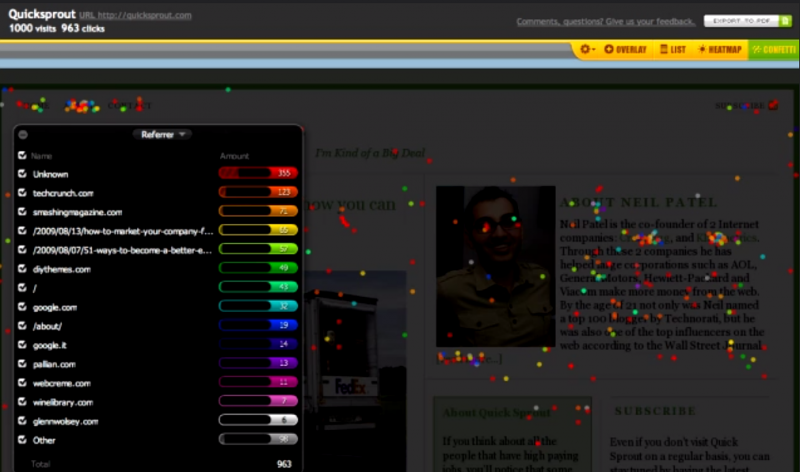Viewport: 800px width, 472px height.
Task: Uncheck the smashingmagazine.com checkbox
Action: (22, 211)
